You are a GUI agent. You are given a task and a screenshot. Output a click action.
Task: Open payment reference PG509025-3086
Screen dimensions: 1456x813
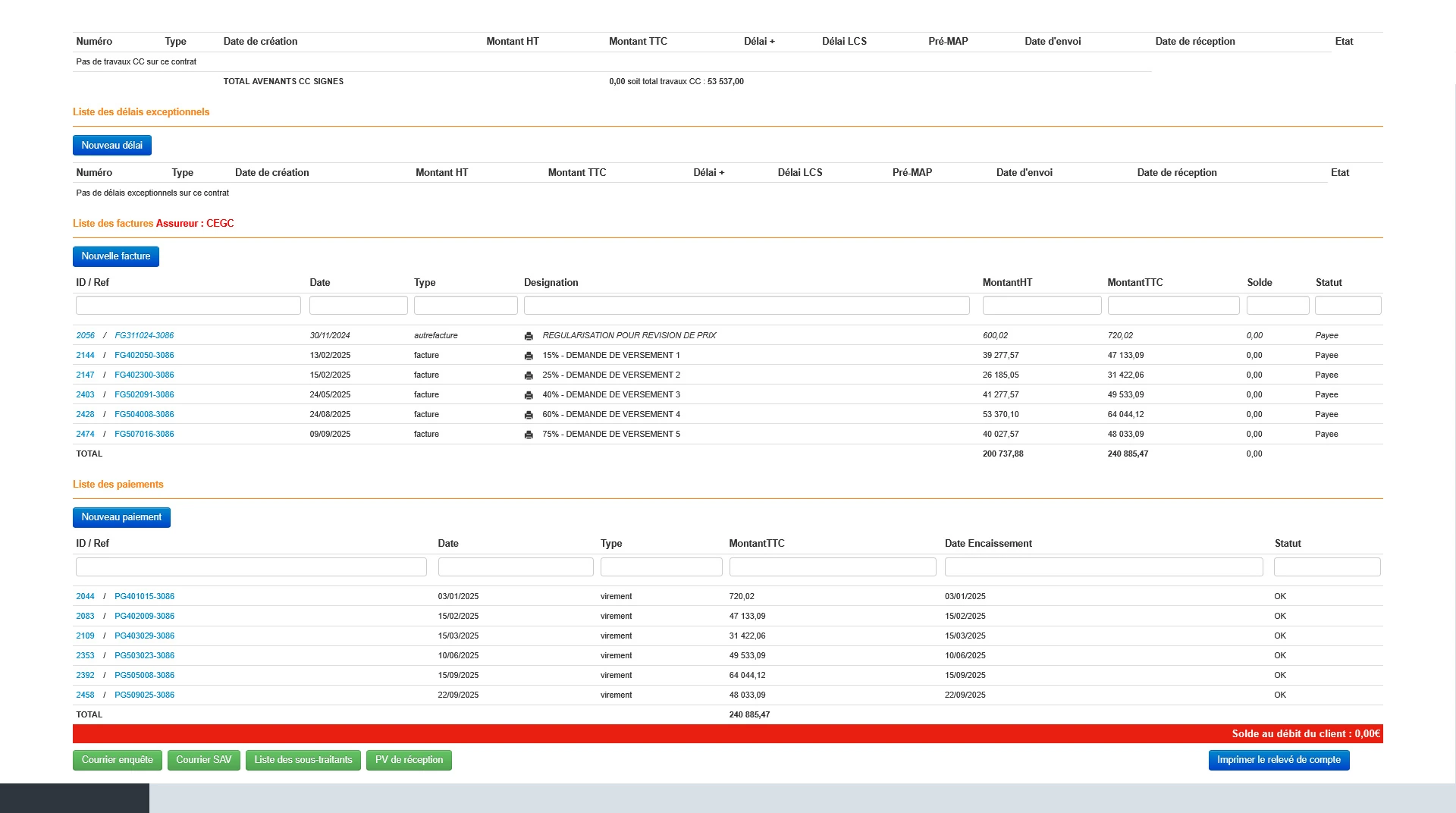point(144,695)
